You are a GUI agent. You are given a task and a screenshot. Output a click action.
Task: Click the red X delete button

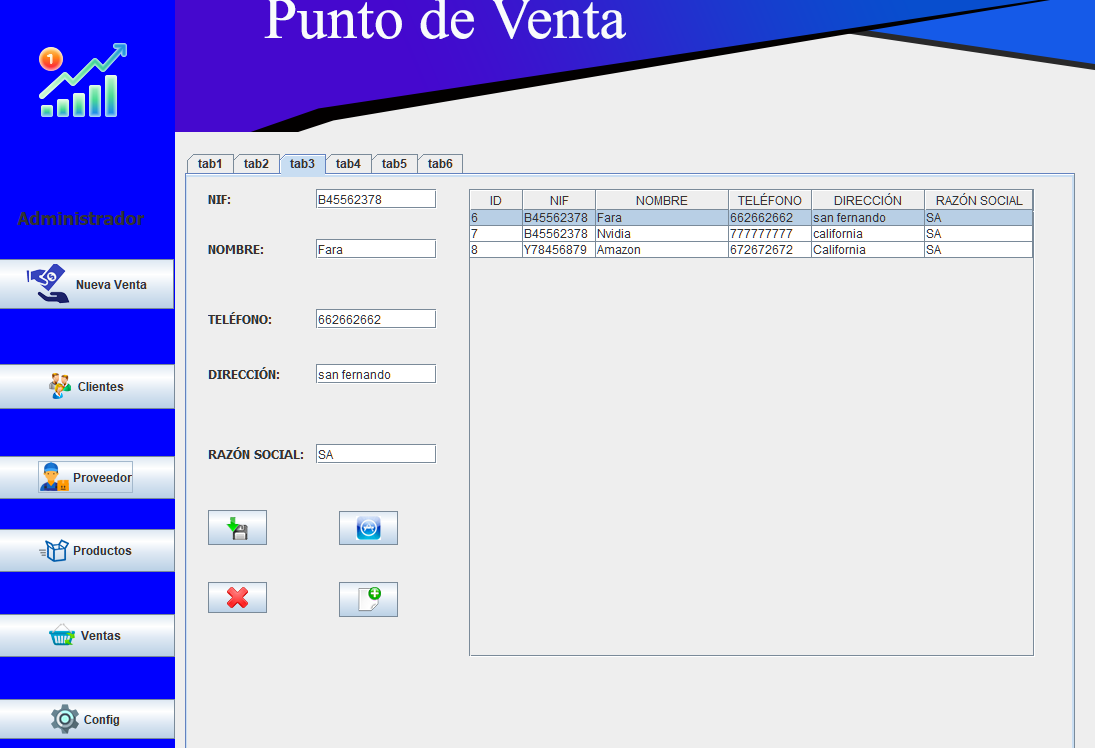tap(237, 598)
